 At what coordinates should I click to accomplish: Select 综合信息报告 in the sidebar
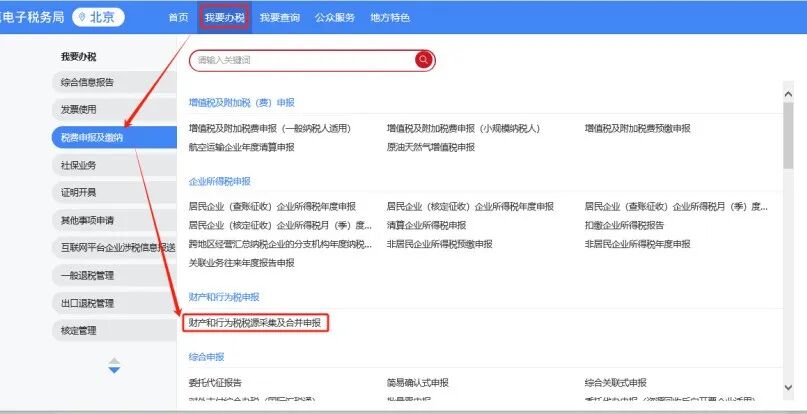[x=87, y=82]
